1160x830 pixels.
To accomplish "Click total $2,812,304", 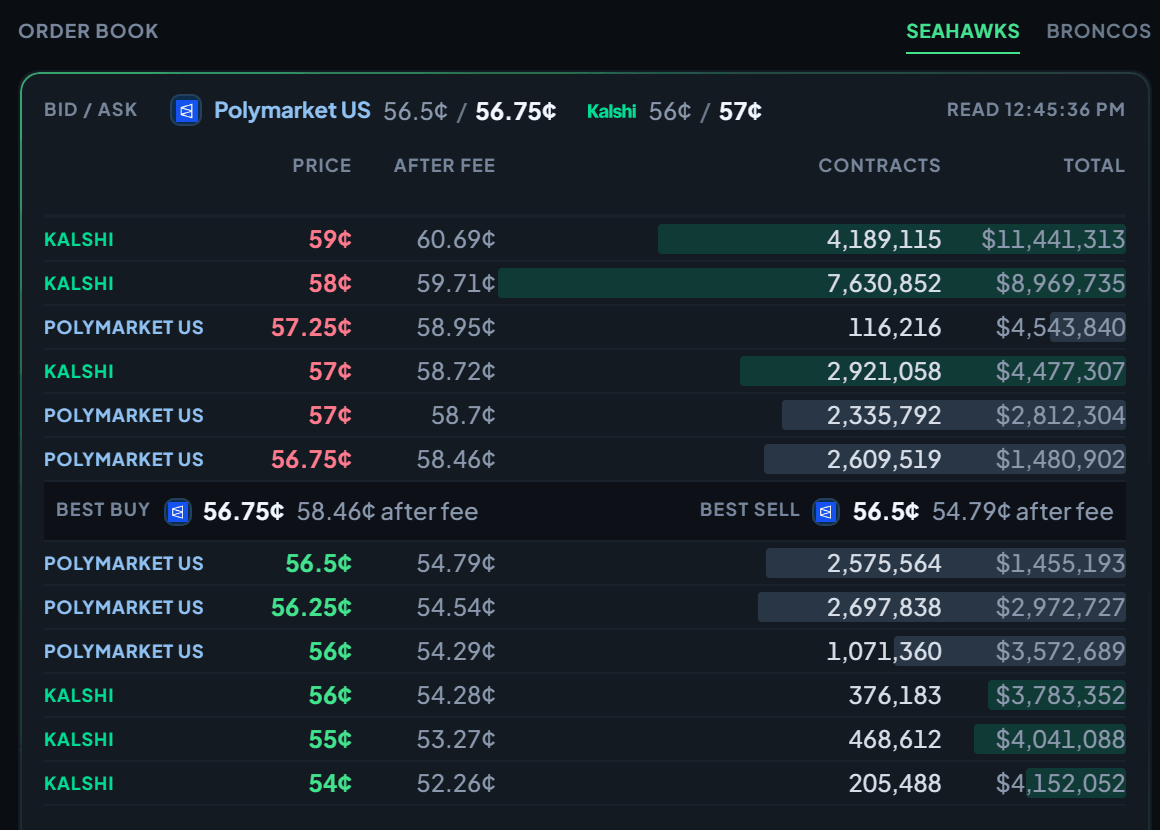I will click(x=1060, y=415).
